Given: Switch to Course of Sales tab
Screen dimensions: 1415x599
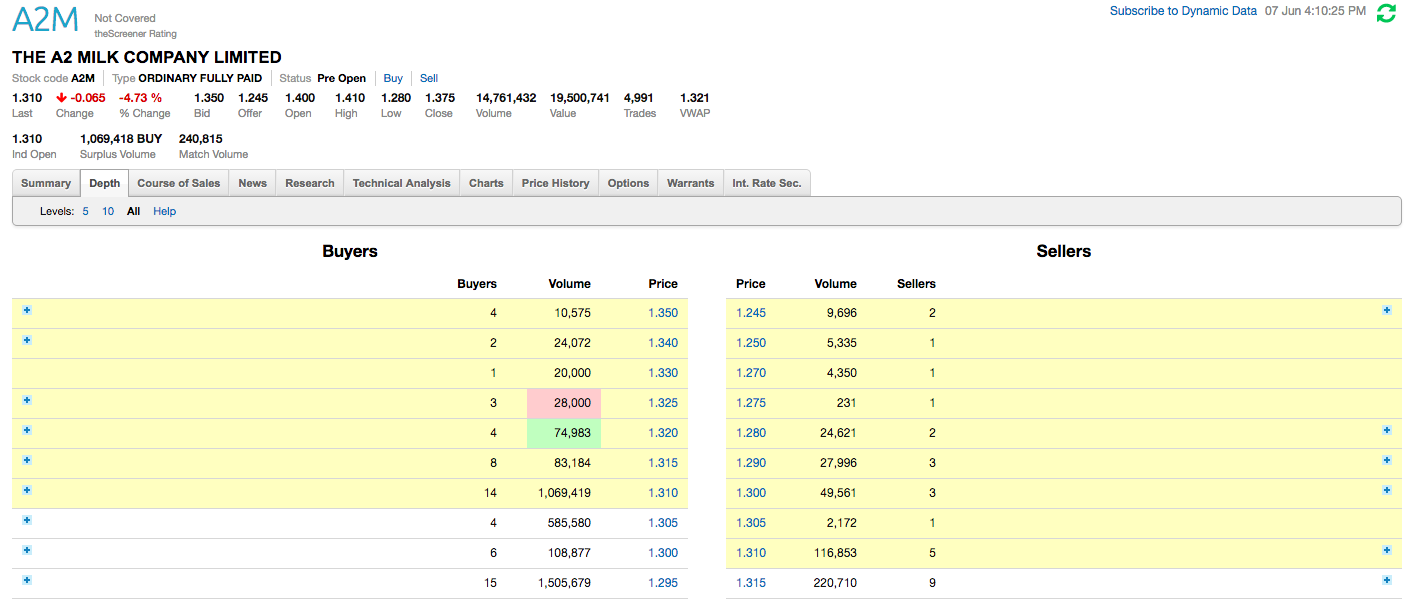Looking at the screenshot, I should pos(179,183).
